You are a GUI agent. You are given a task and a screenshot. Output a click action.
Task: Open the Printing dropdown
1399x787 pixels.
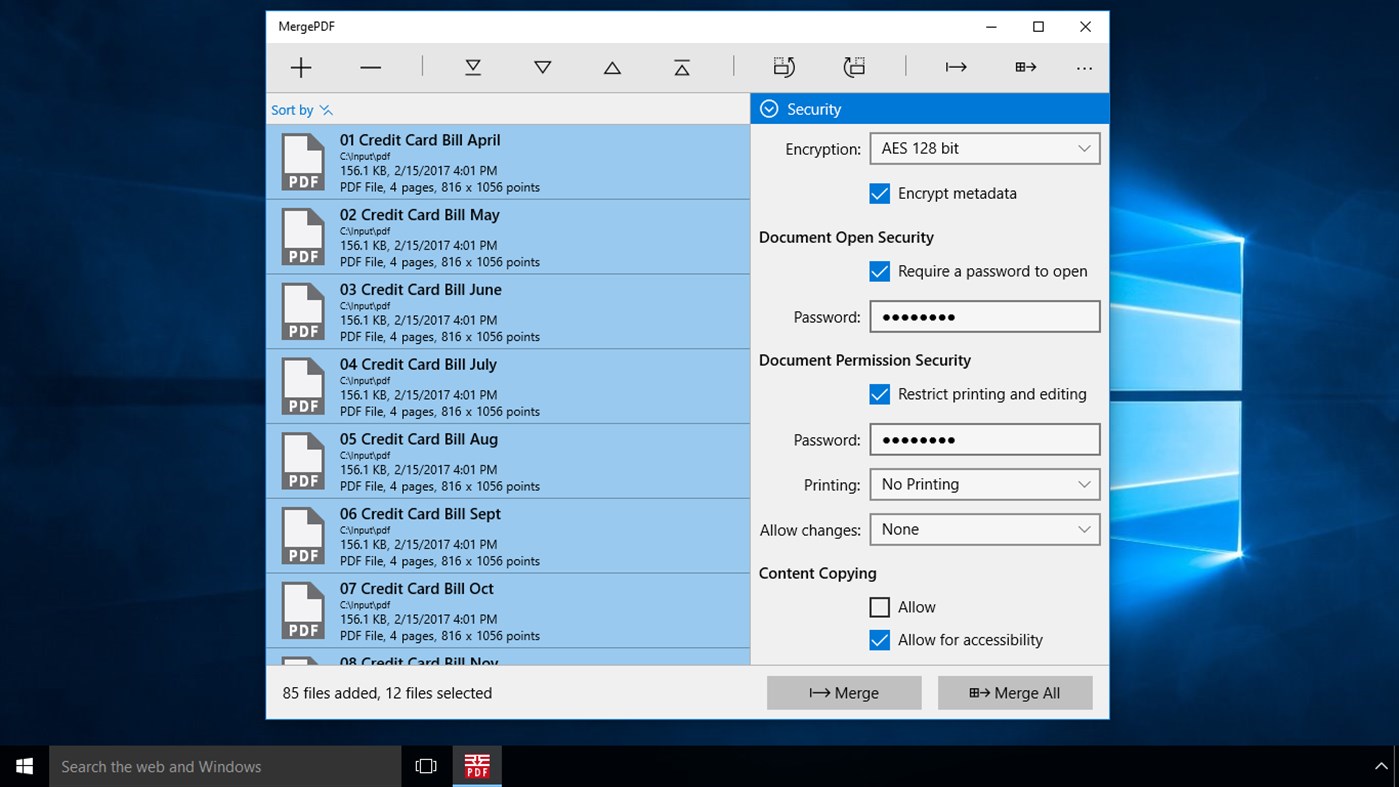pos(984,484)
